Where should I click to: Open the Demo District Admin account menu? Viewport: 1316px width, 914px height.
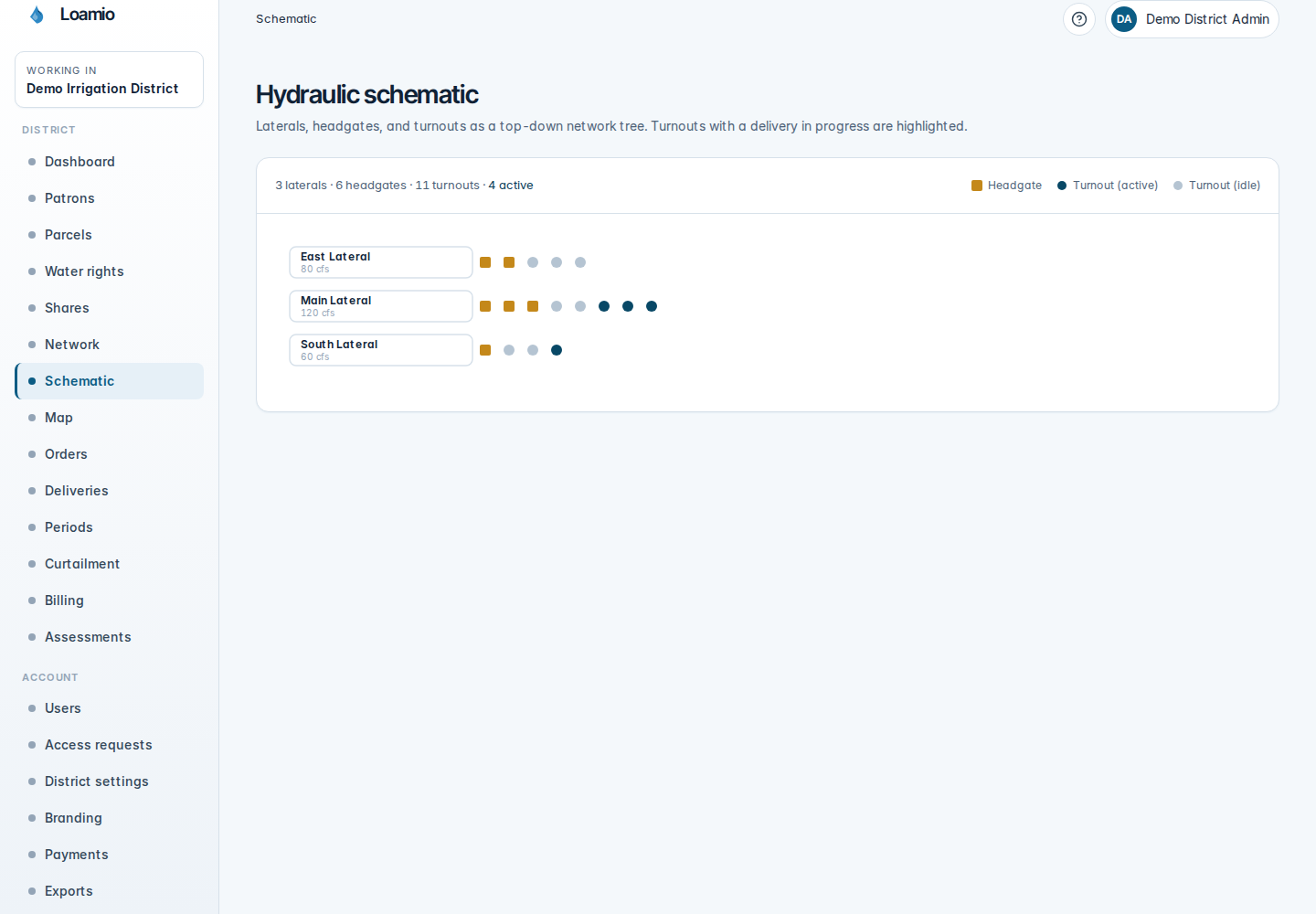click(x=1192, y=19)
